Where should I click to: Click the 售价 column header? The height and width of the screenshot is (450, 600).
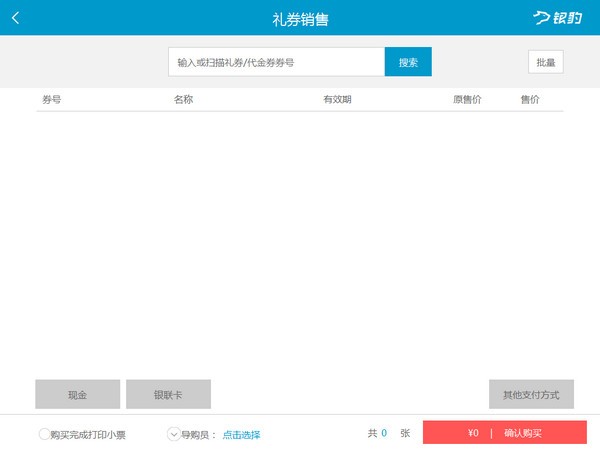pyautogui.click(x=530, y=99)
